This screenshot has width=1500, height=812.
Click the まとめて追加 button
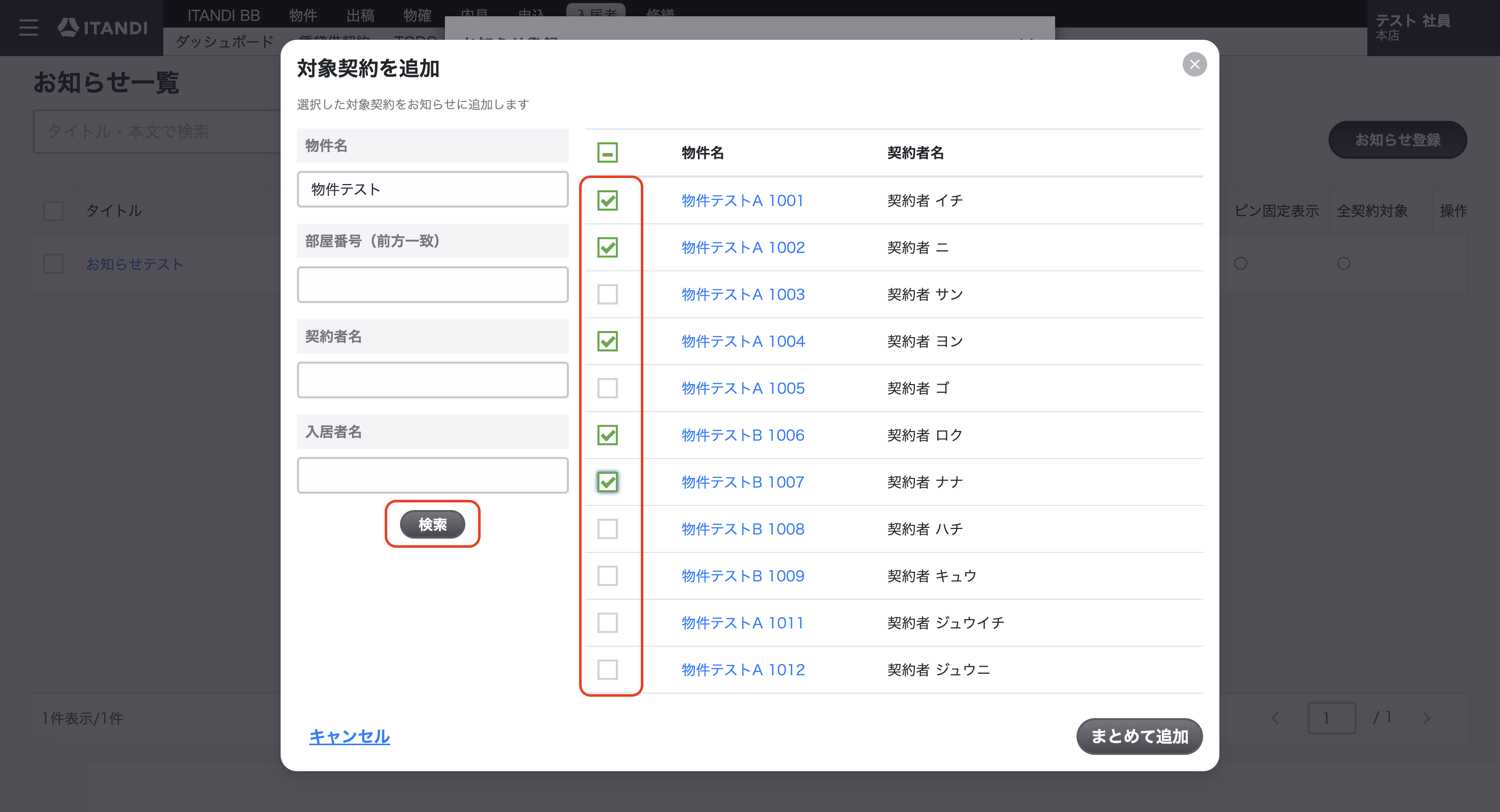tap(1139, 737)
